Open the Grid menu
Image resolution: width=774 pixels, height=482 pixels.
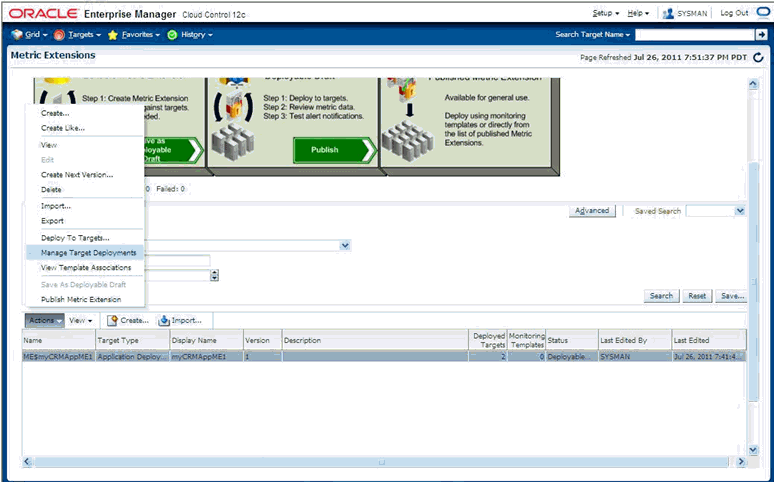[x=36, y=35]
